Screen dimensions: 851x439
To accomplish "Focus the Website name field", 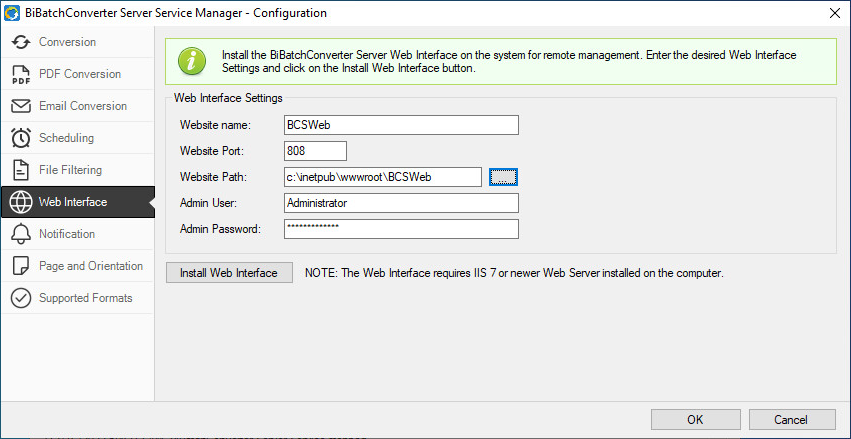I will [401, 125].
